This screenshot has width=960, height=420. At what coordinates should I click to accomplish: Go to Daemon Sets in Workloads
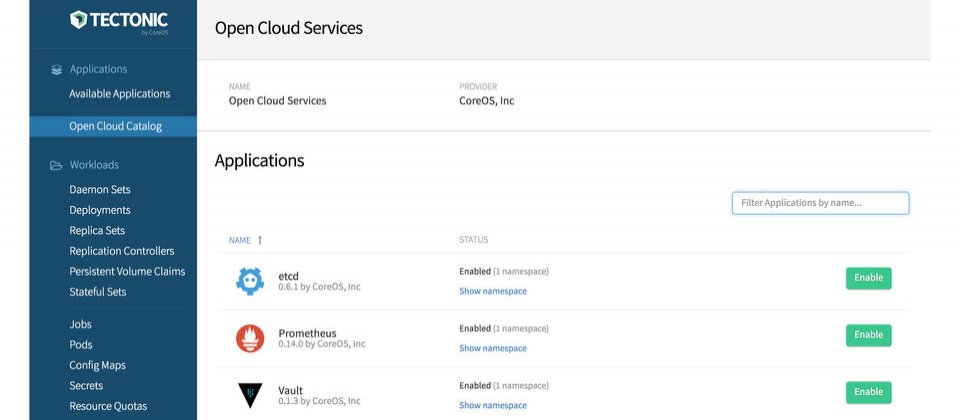100,190
